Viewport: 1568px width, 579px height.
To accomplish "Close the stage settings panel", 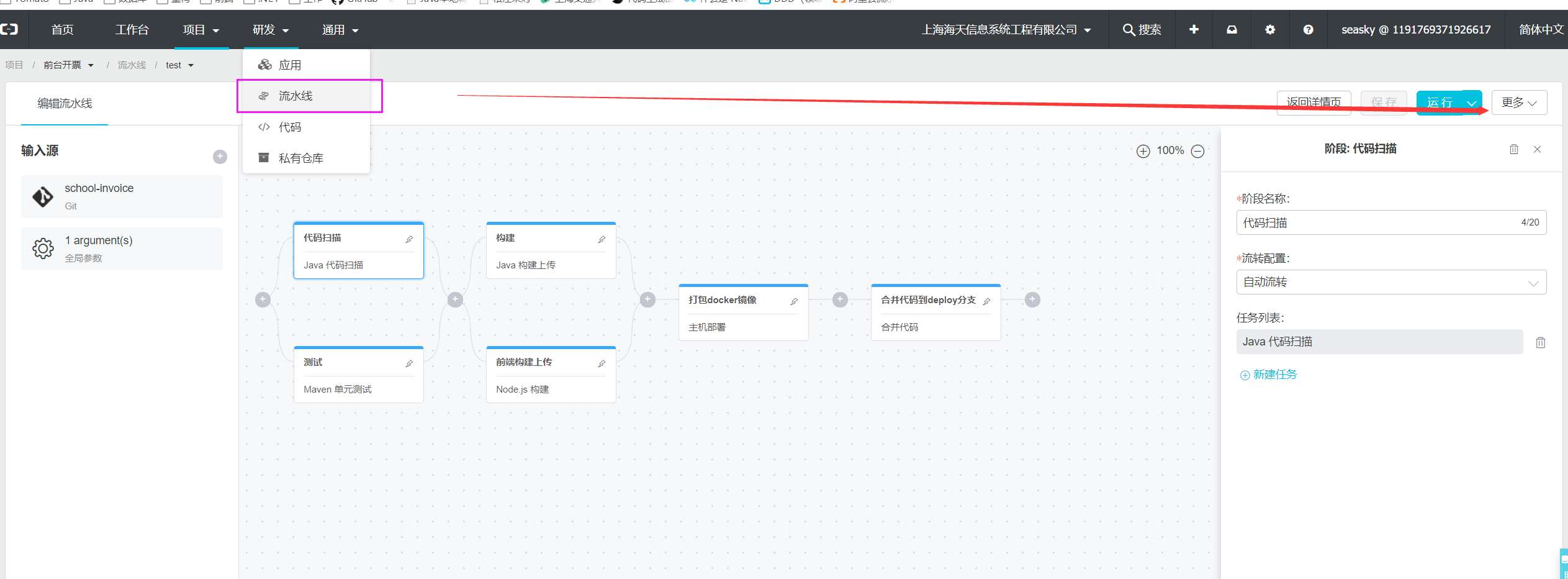I will click(x=1537, y=149).
